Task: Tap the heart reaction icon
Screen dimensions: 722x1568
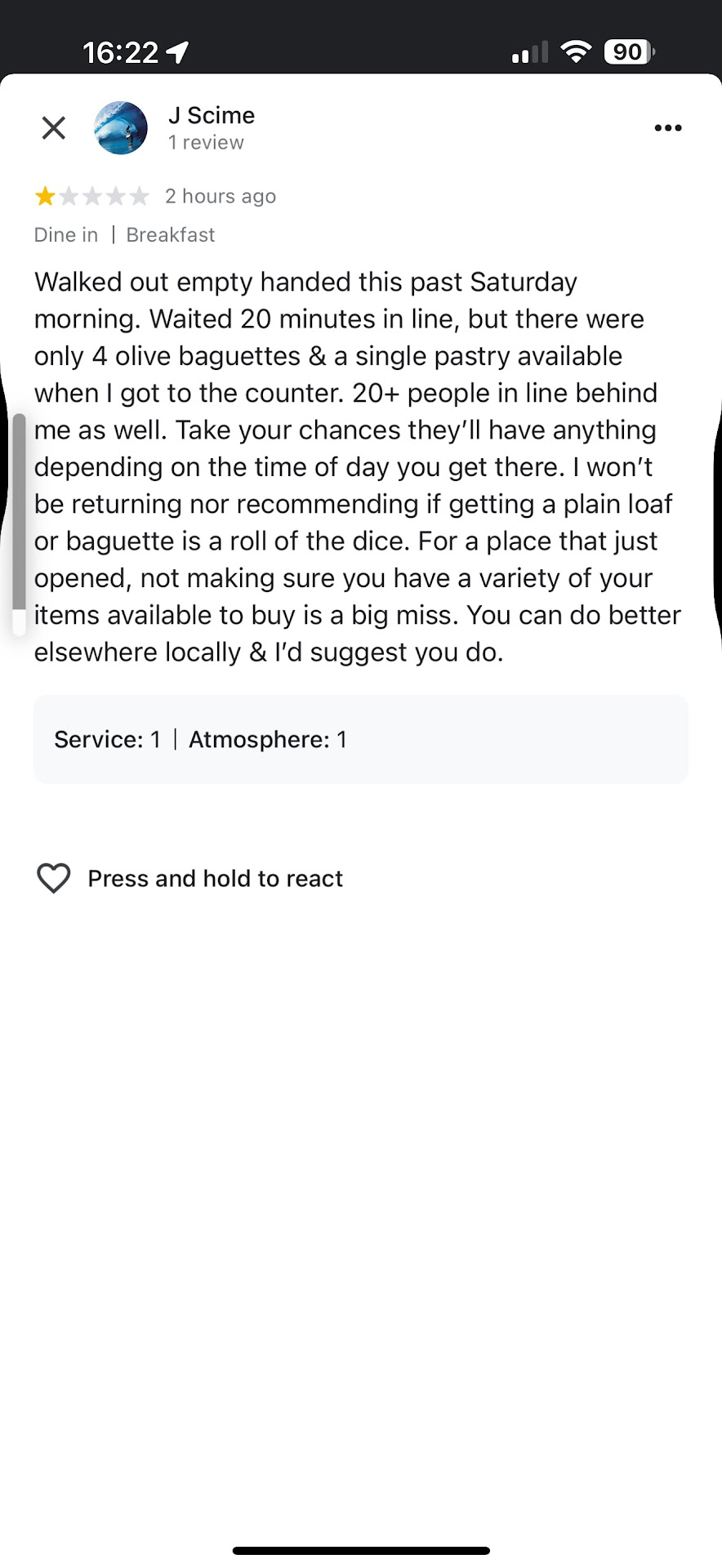Action: (x=54, y=879)
